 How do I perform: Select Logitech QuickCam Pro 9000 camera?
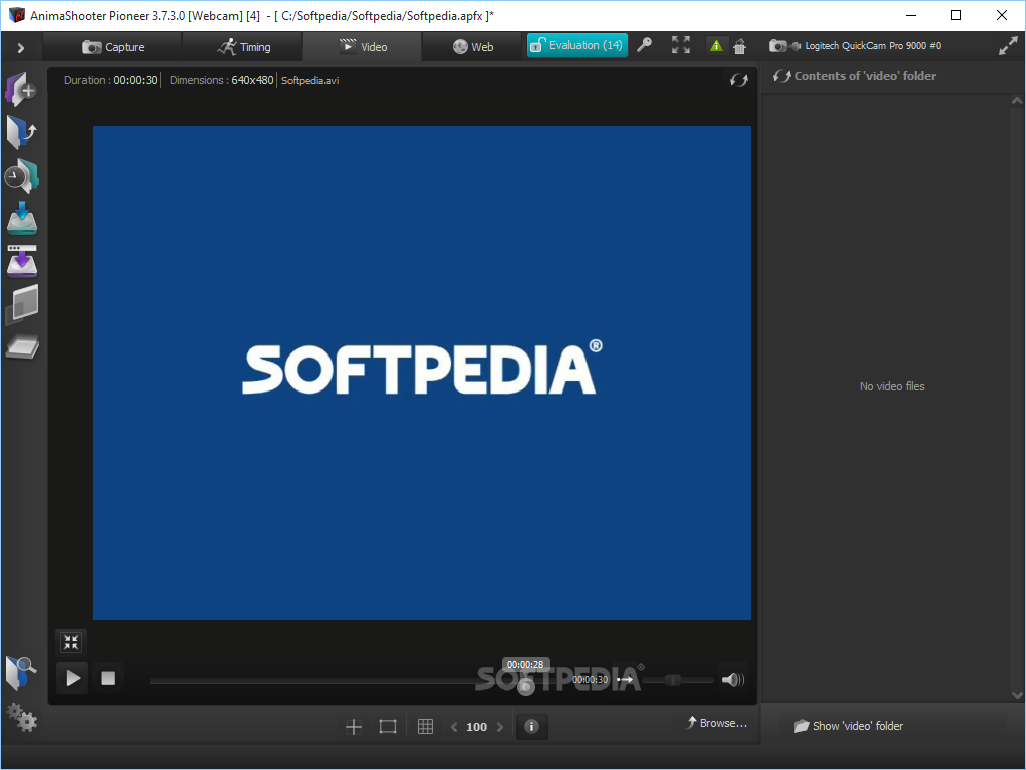pyautogui.click(x=855, y=46)
